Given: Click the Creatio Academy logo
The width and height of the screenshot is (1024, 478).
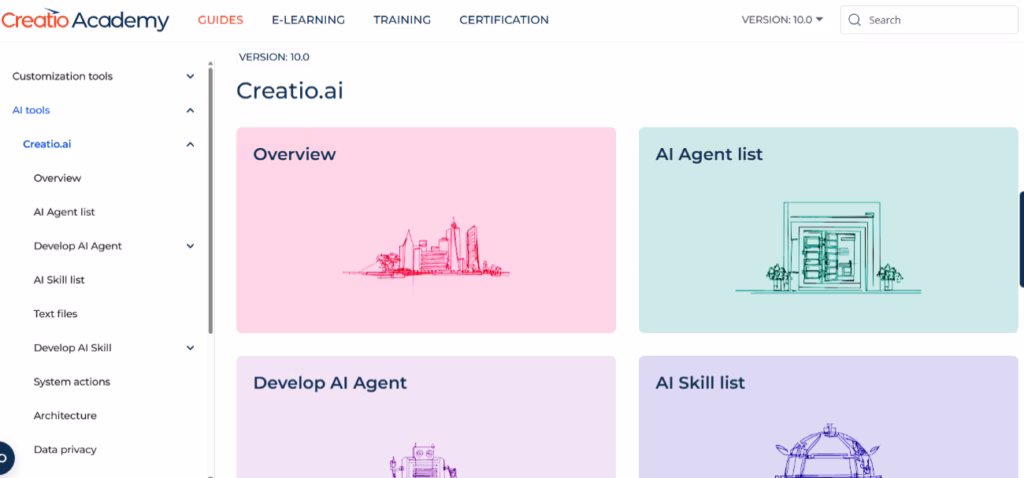Looking at the screenshot, I should click(x=86, y=20).
